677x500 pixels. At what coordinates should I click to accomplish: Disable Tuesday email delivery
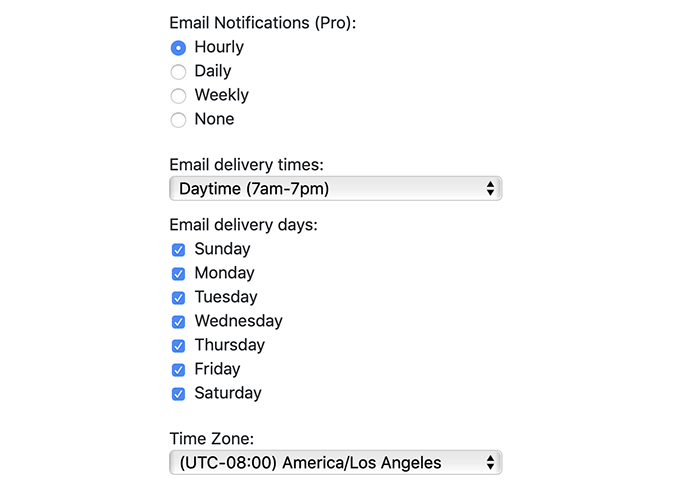click(178, 297)
